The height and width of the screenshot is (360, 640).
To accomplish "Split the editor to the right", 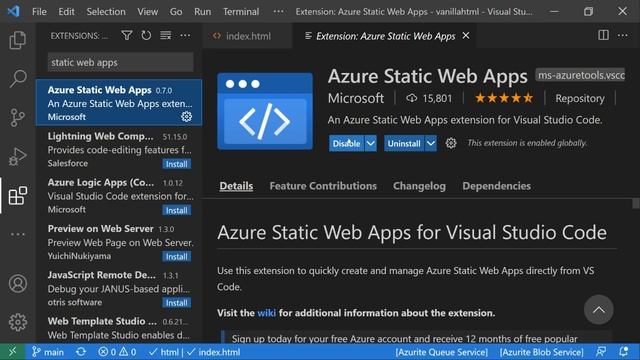I will point(603,36).
